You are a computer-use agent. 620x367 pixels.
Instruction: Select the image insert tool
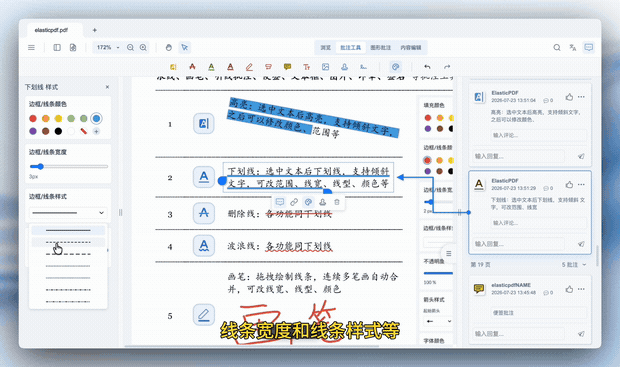(x=325, y=67)
